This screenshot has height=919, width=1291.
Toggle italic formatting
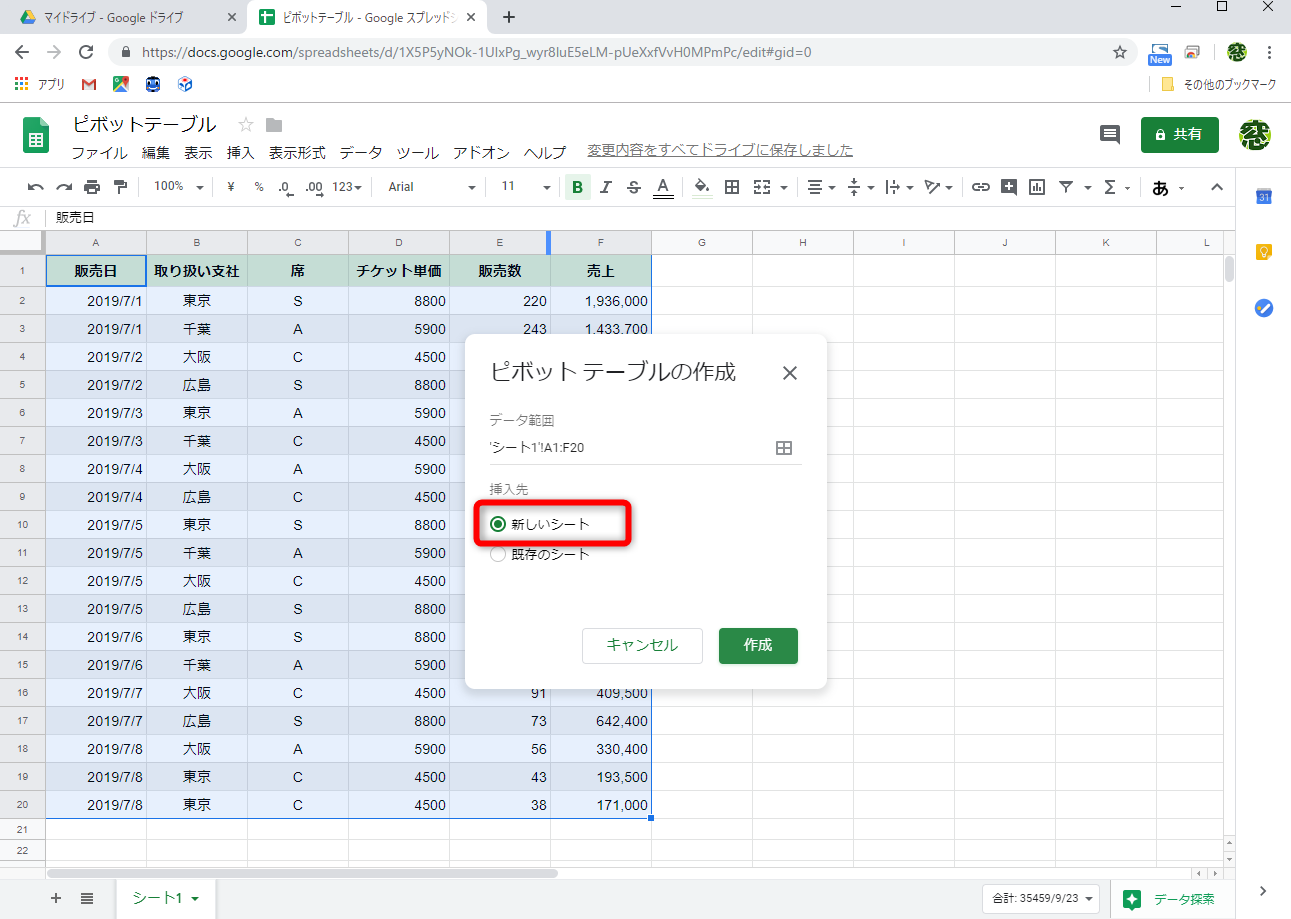605,187
